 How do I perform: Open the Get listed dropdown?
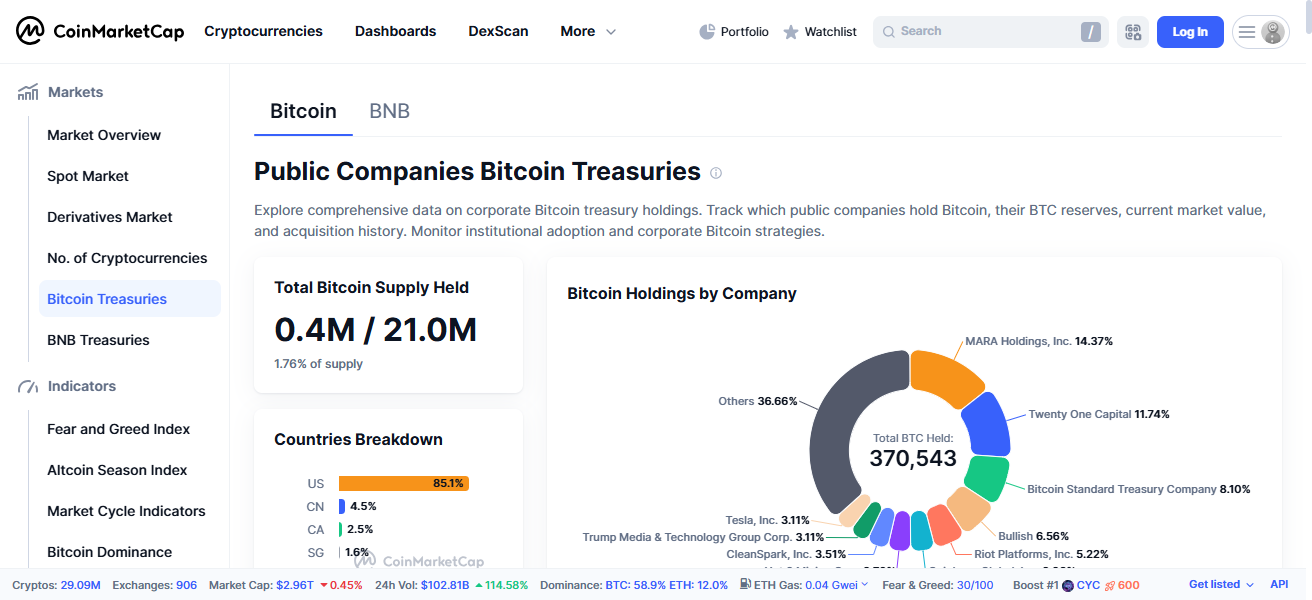pyautogui.click(x=1220, y=584)
